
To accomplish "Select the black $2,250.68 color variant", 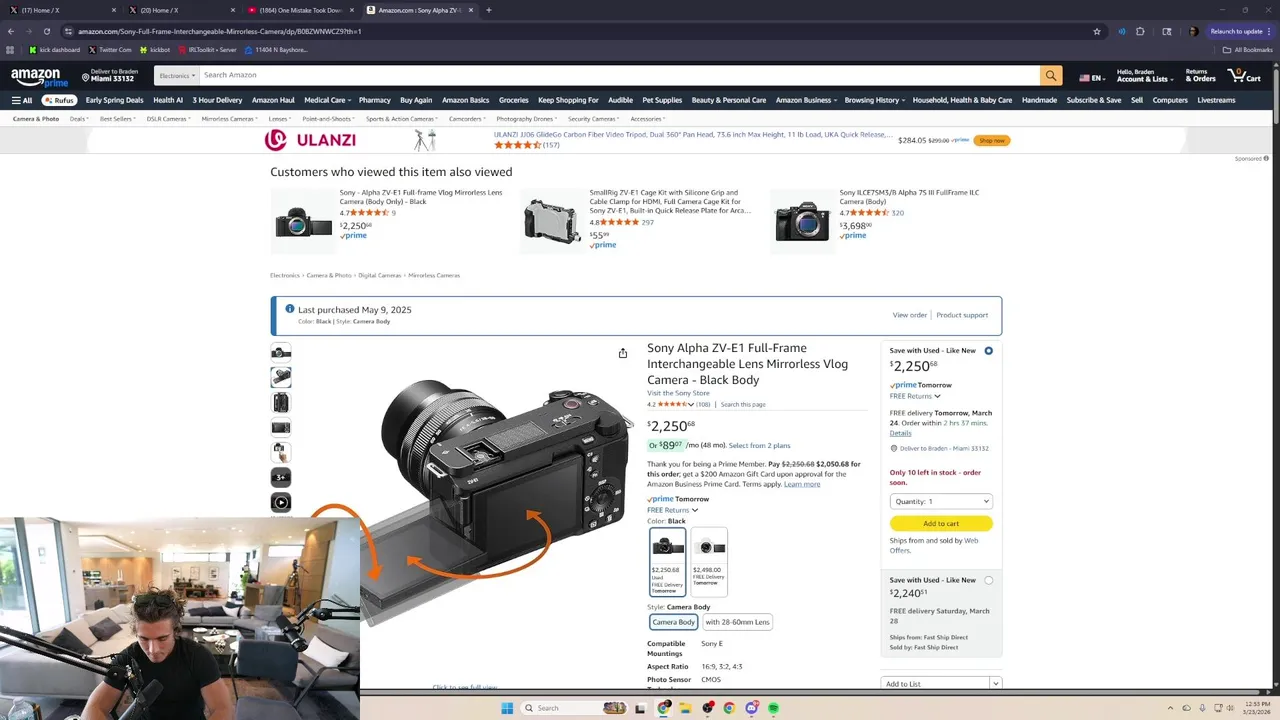I will tap(668, 562).
